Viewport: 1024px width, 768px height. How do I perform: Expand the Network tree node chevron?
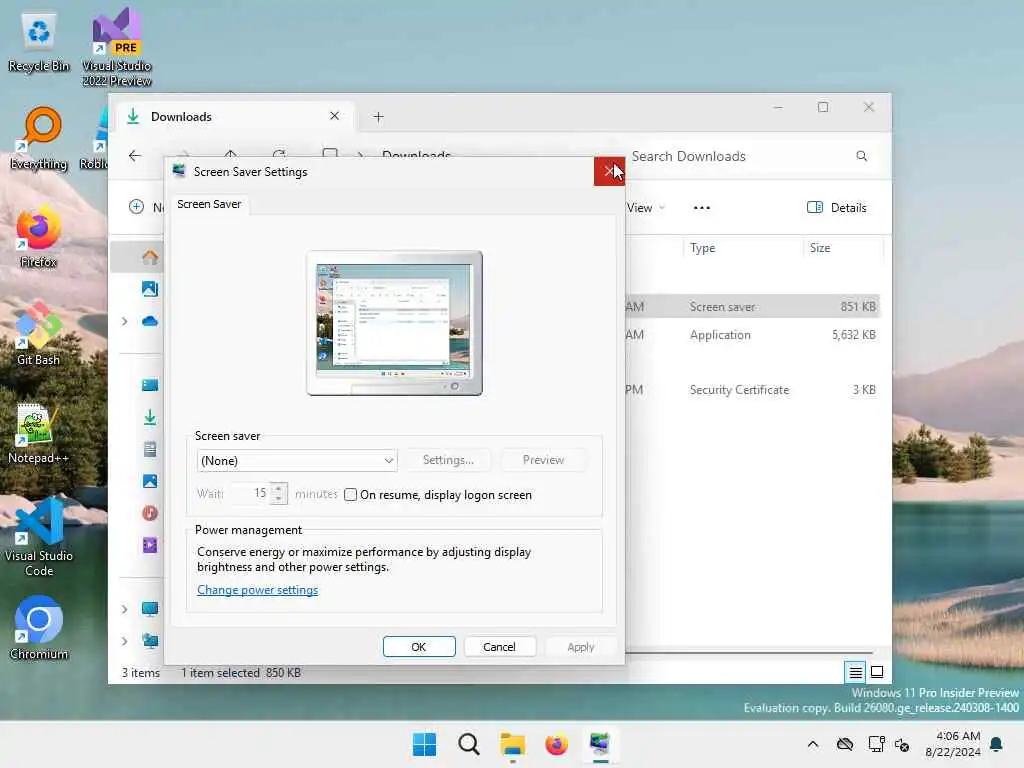pos(124,641)
